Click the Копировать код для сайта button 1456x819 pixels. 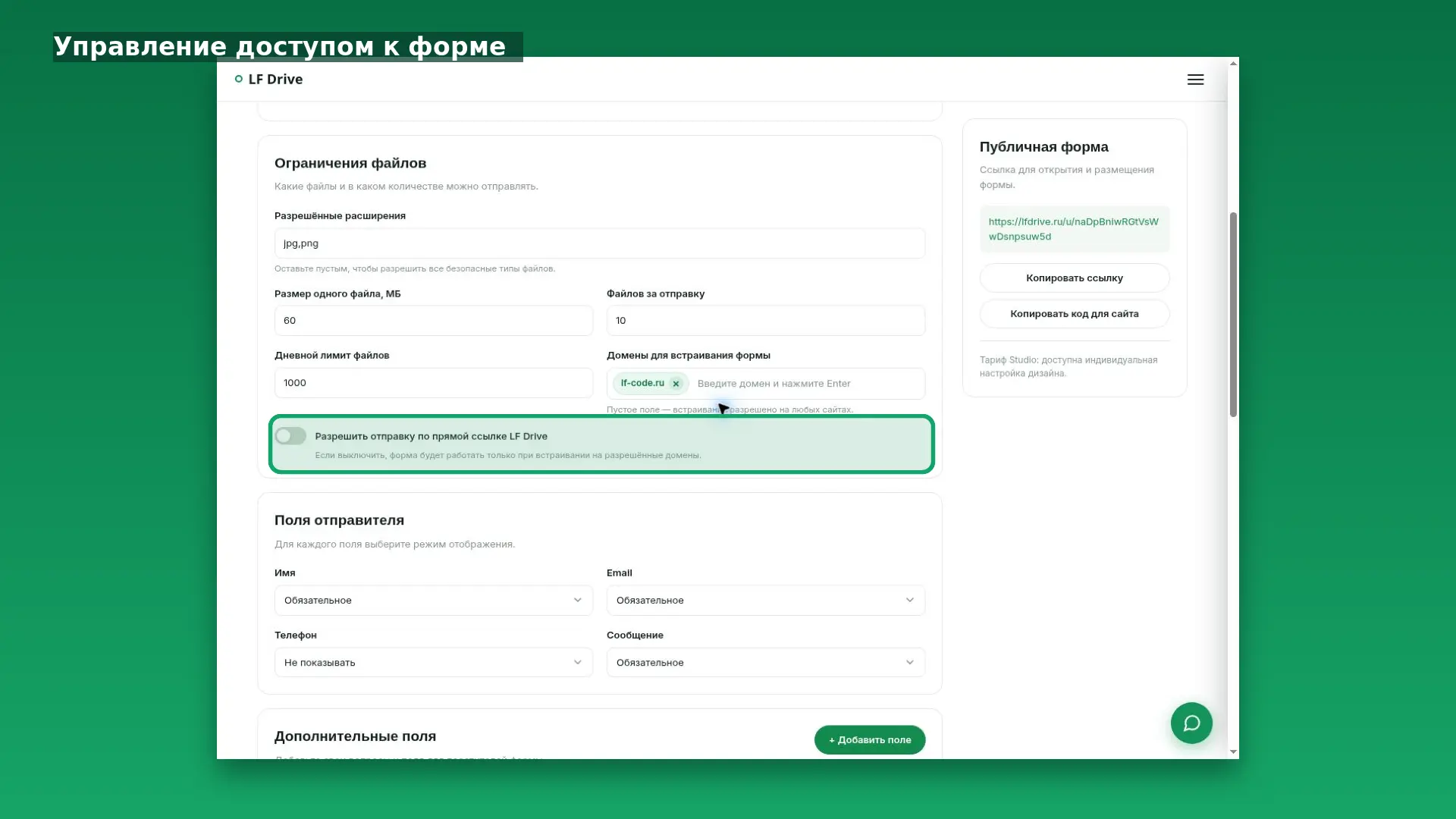point(1075,313)
